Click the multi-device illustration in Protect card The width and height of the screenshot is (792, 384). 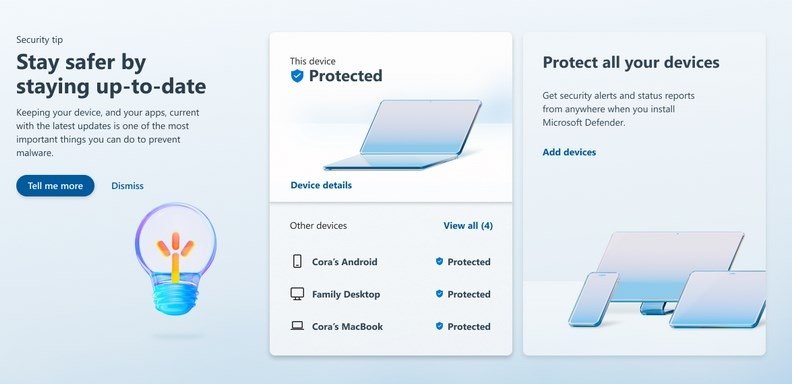point(667,279)
